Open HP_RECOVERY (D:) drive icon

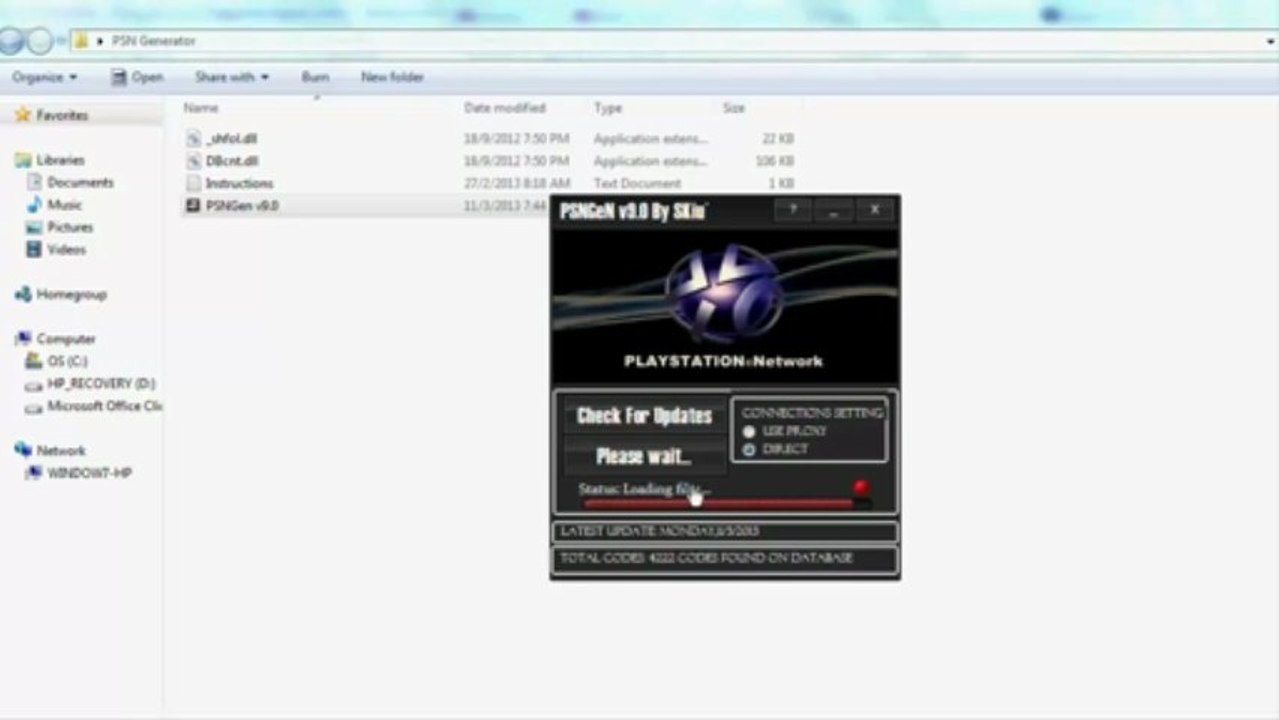pos(34,384)
